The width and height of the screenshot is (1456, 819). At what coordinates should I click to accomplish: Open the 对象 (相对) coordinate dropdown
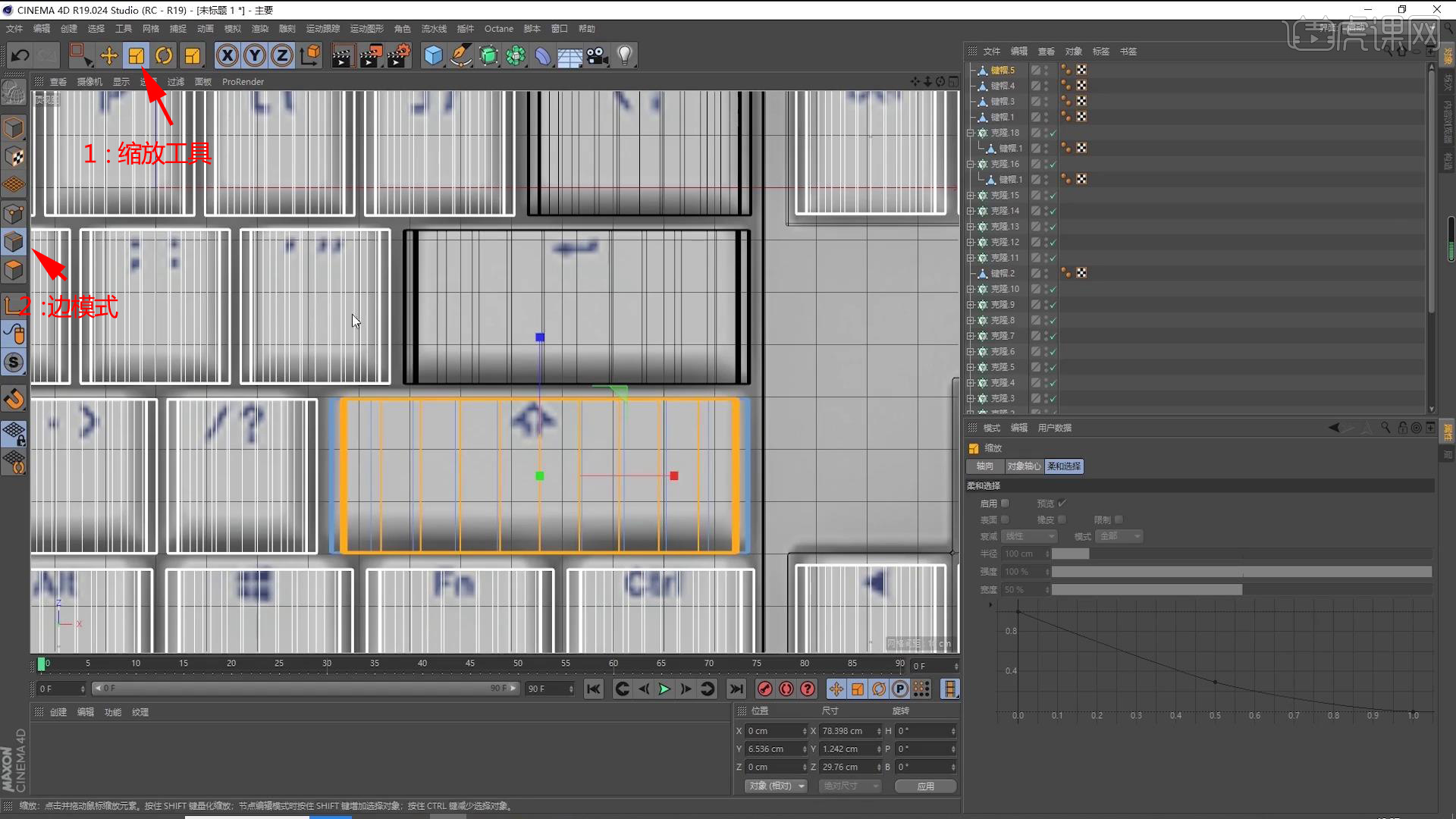pyautogui.click(x=776, y=786)
